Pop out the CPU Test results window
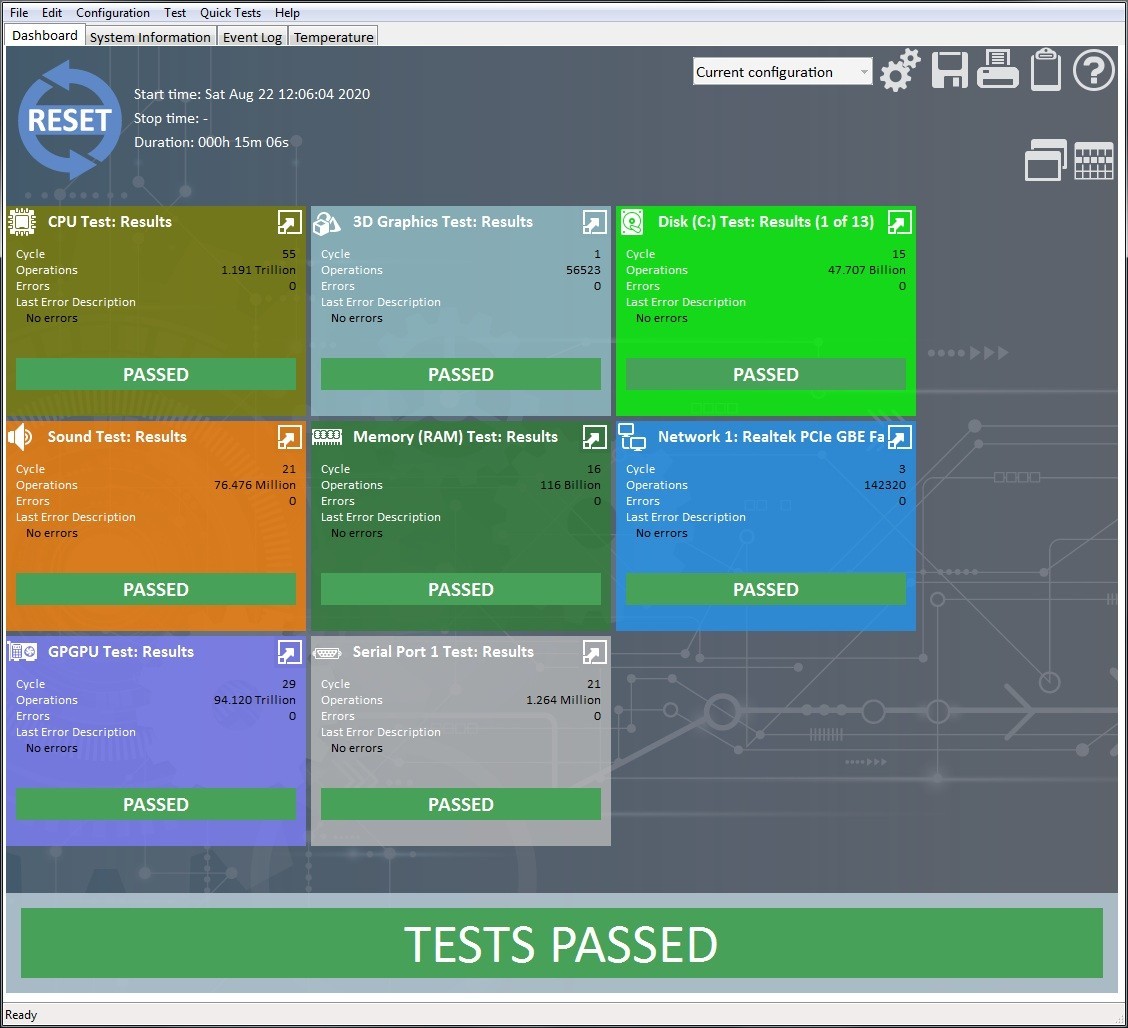 (x=289, y=222)
